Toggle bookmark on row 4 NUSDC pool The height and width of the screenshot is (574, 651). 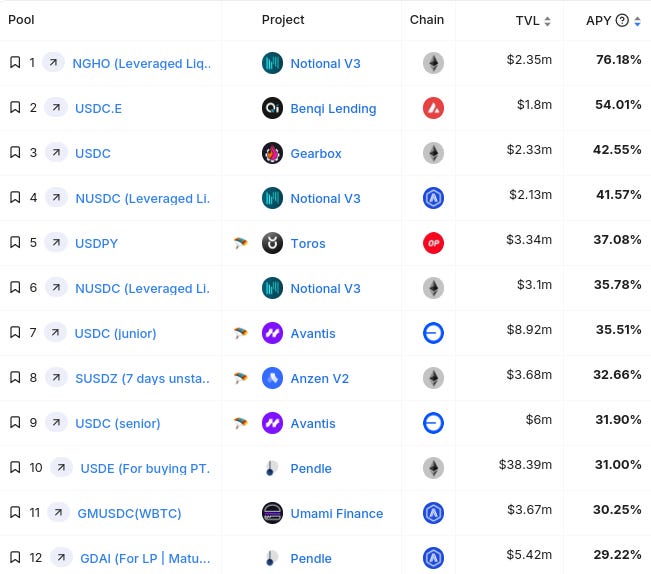pyautogui.click(x=15, y=197)
